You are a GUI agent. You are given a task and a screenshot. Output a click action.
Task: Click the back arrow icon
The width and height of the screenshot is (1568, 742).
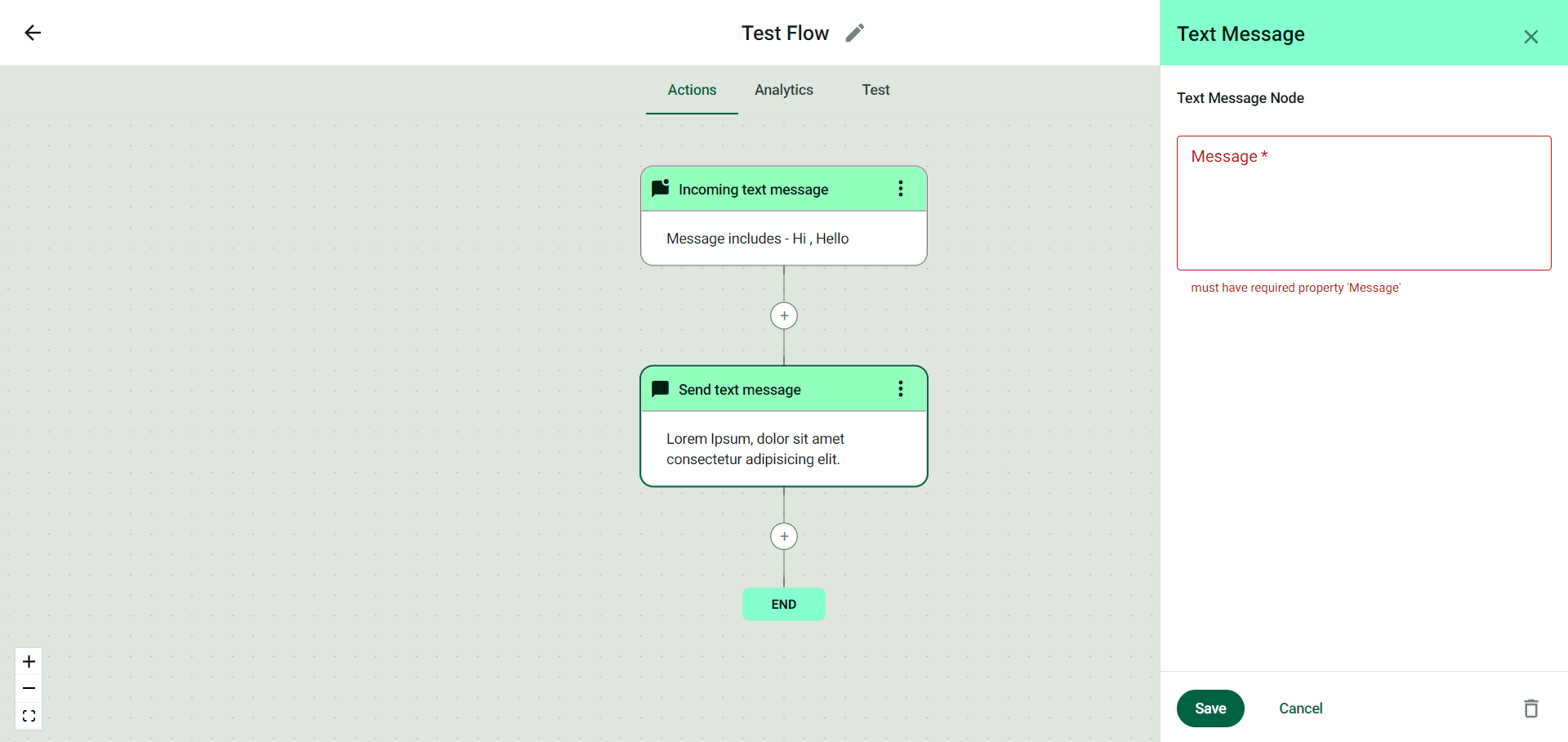pyautogui.click(x=33, y=33)
